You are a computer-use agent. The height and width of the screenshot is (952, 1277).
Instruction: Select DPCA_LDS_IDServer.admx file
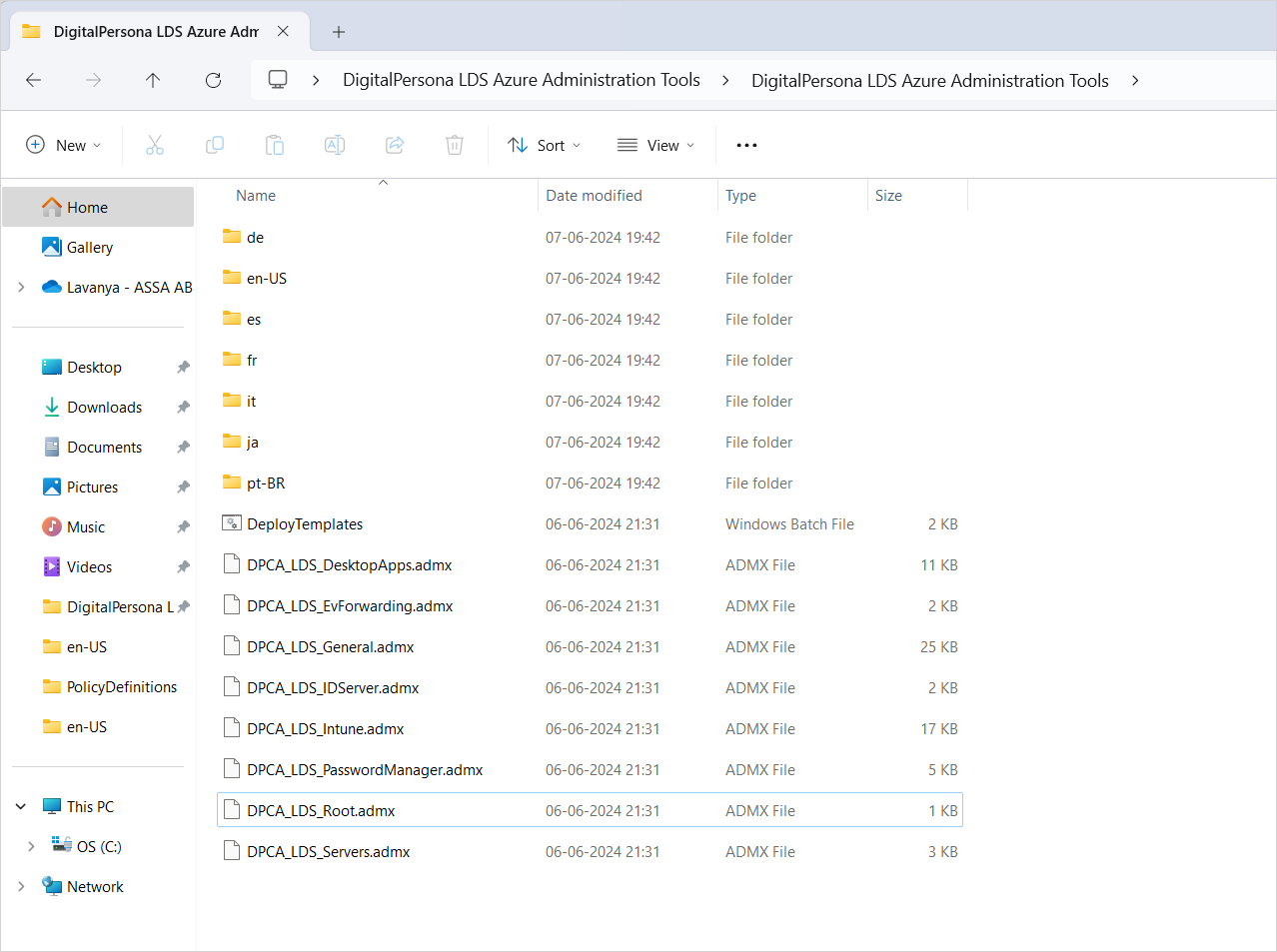point(590,687)
